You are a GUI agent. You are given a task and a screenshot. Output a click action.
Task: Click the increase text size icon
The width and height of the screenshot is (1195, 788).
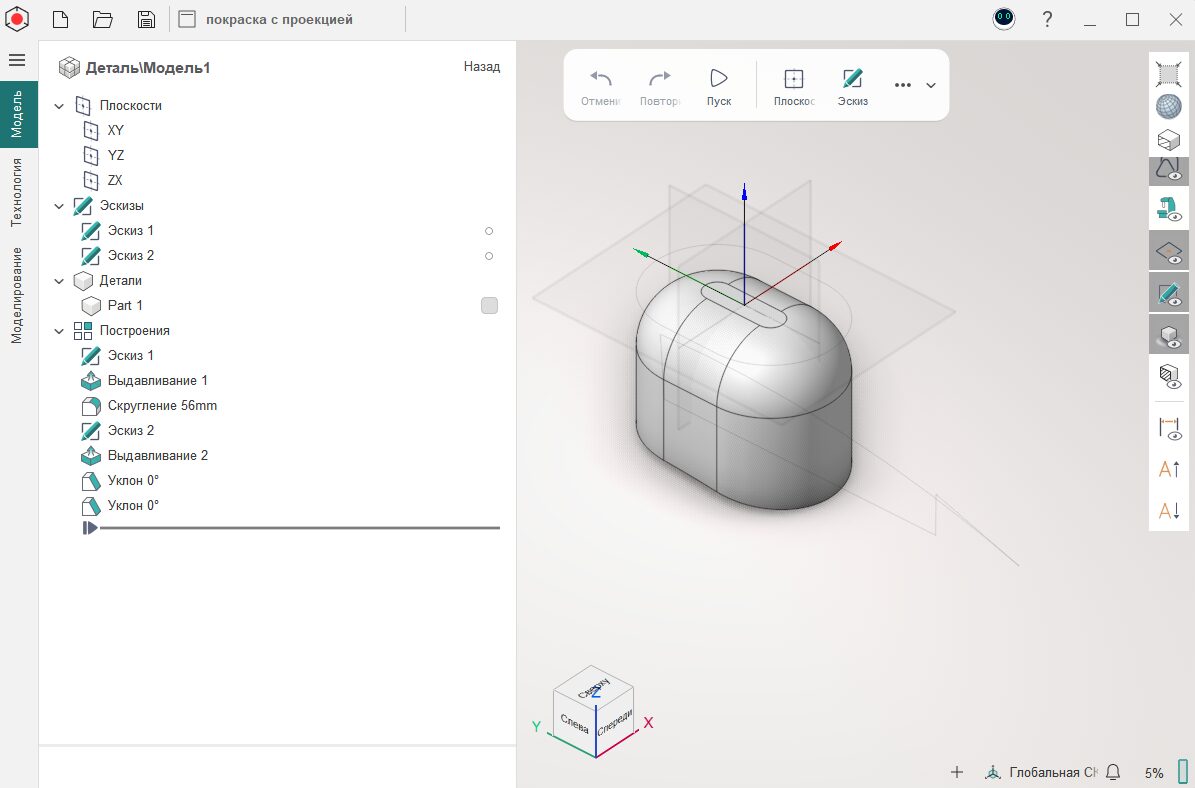pyautogui.click(x=1168, y=469)
